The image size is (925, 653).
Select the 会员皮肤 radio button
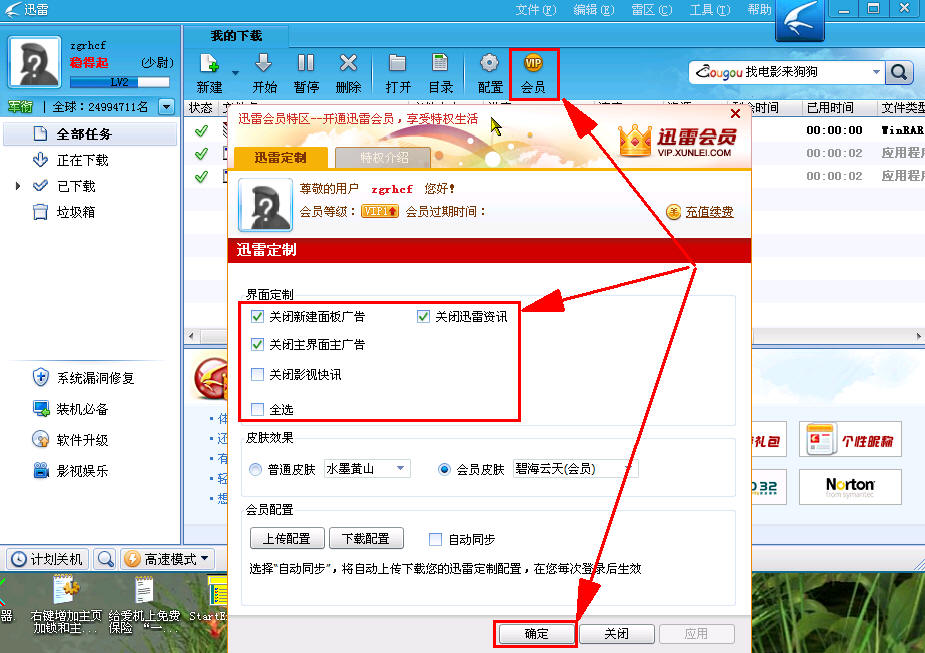[444, 470]
